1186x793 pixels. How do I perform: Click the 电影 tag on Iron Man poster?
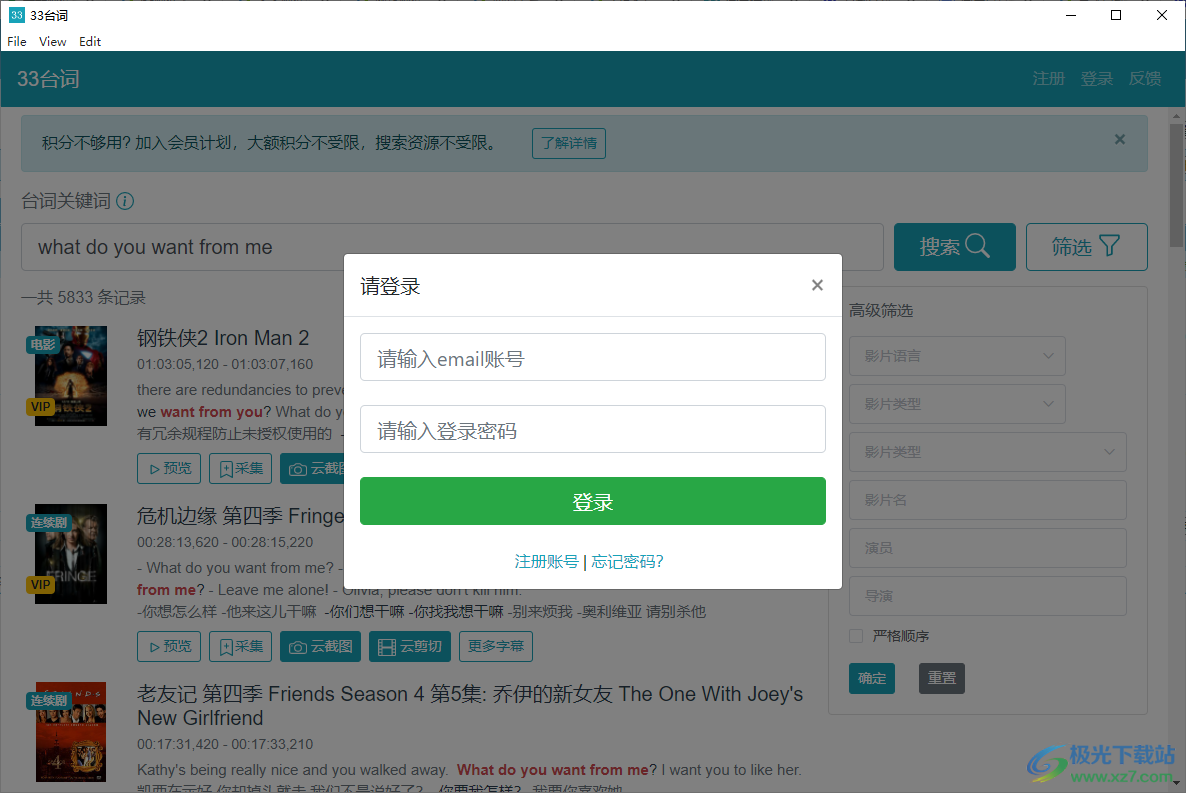click(x=43, y=344)
